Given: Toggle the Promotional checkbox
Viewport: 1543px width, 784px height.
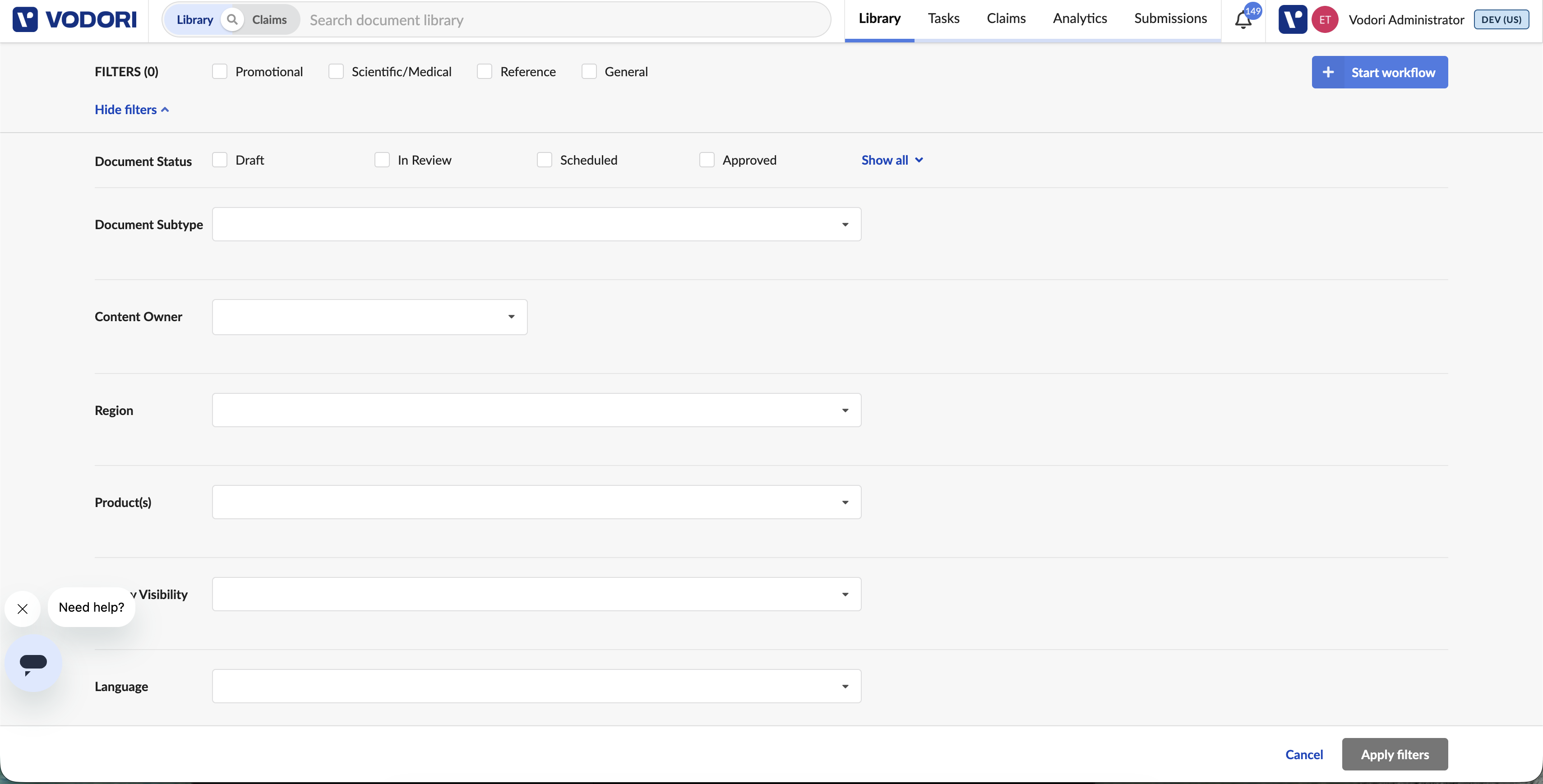Looking at the screenshot, I should 220,72.
